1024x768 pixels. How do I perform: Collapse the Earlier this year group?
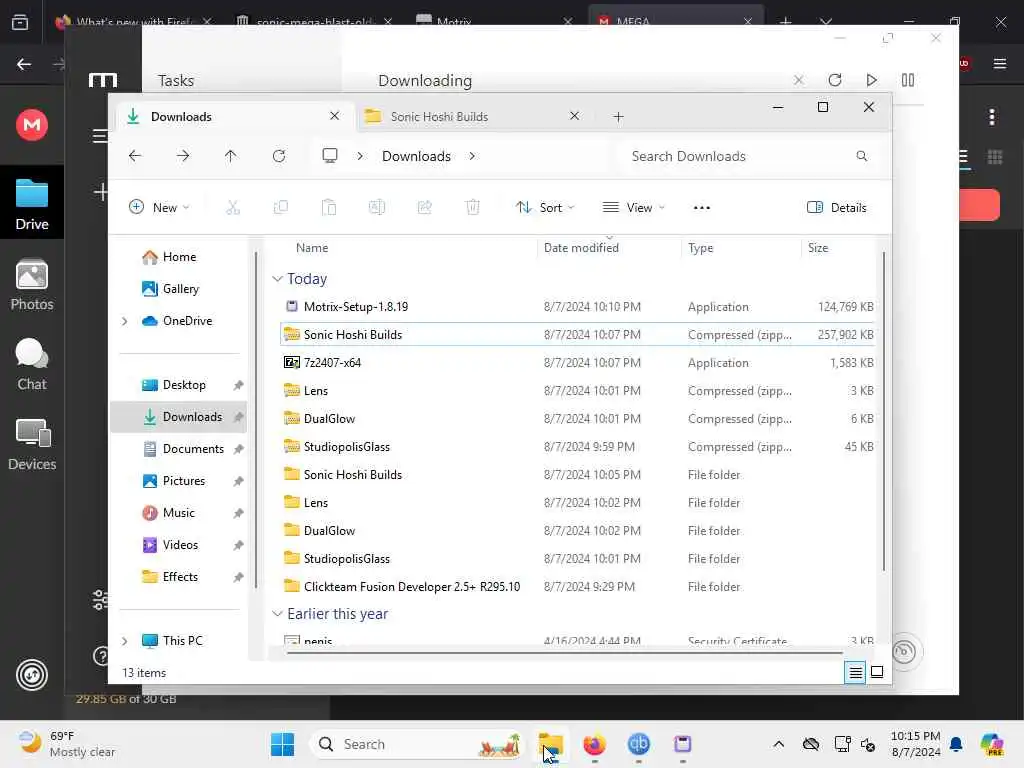click(278, 614)
